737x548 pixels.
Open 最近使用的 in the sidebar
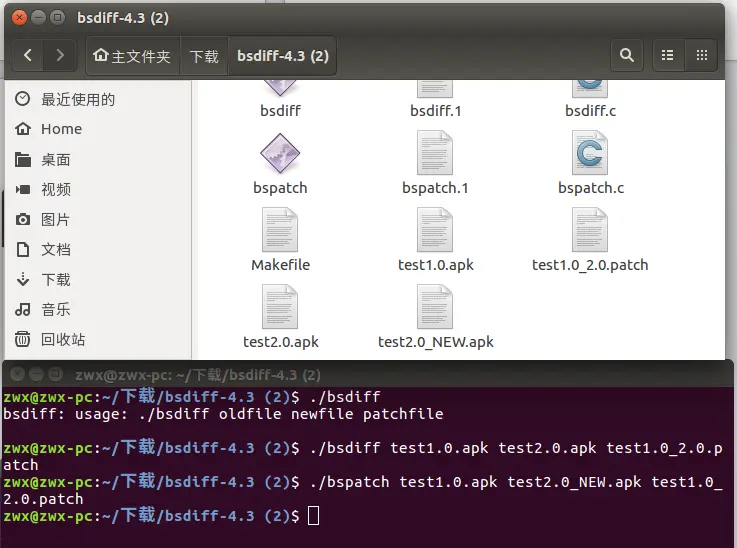point(99,99)
